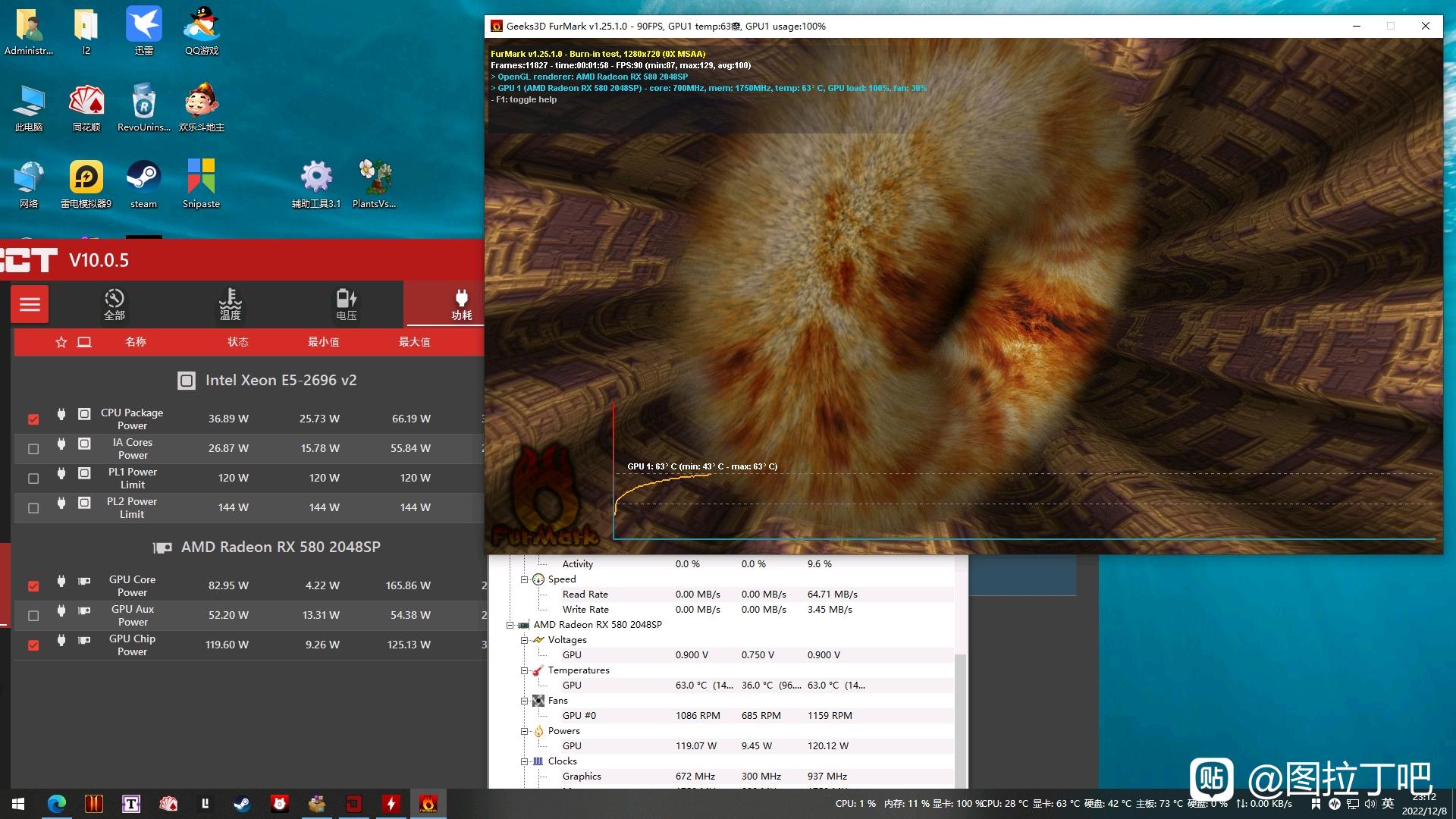Screen dimensions: 1456x819
Task: Launch 雷电模拟器9 desktop shortcut
Action: pyautogui.click(x=86, y=185)
